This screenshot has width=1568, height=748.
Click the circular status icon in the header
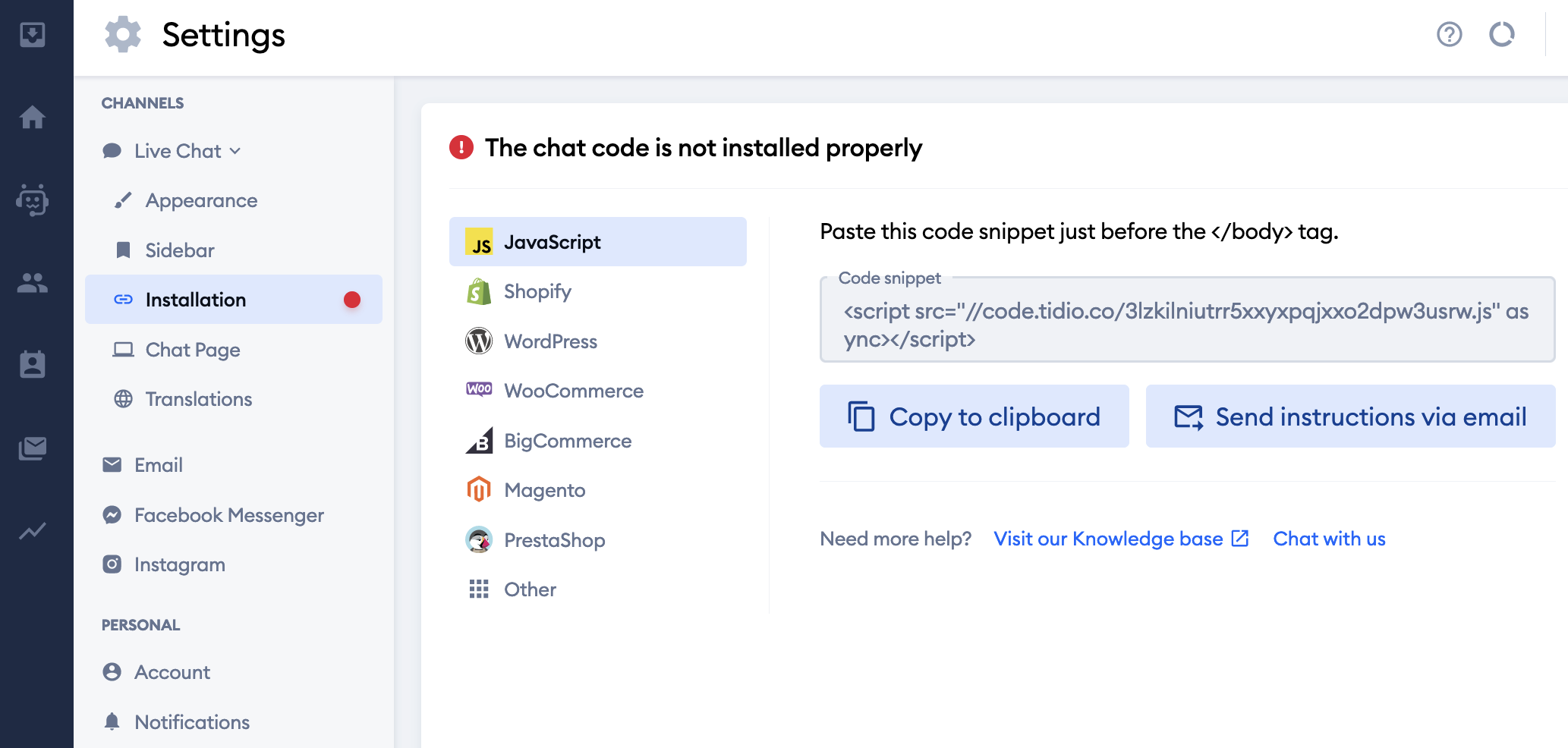pyautogui.click(x=1502, y=34)
